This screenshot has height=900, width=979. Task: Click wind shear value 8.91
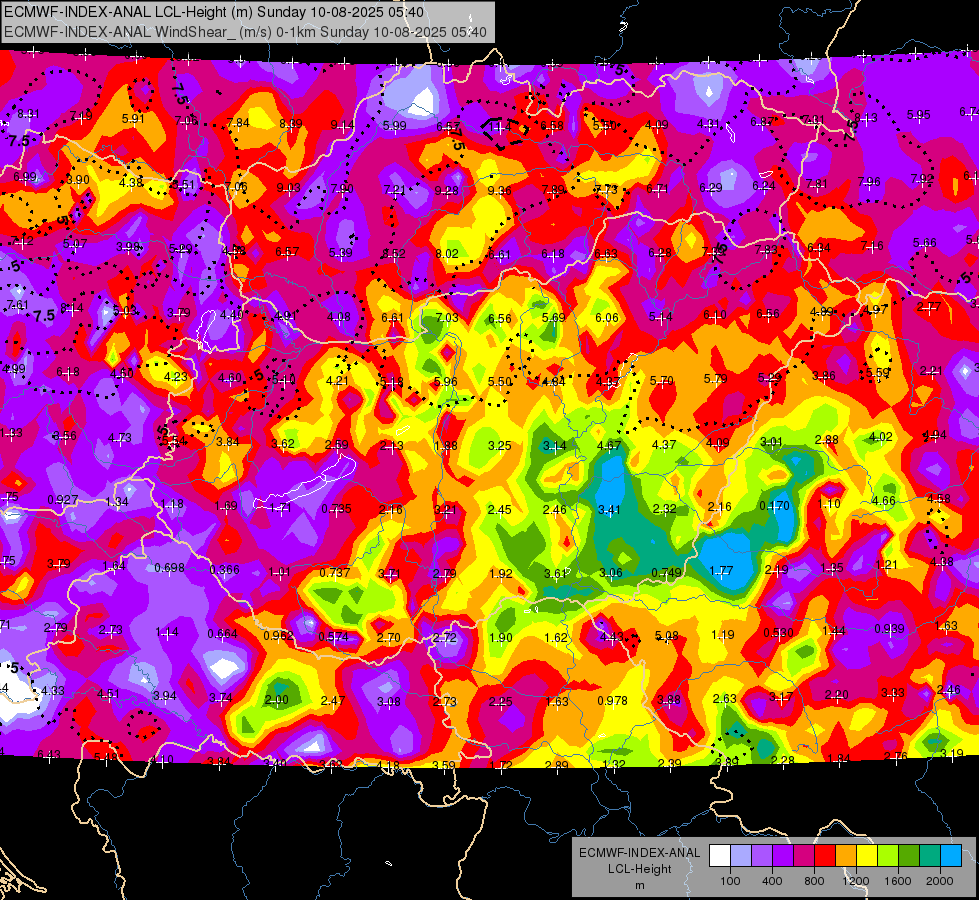point(27,114)
